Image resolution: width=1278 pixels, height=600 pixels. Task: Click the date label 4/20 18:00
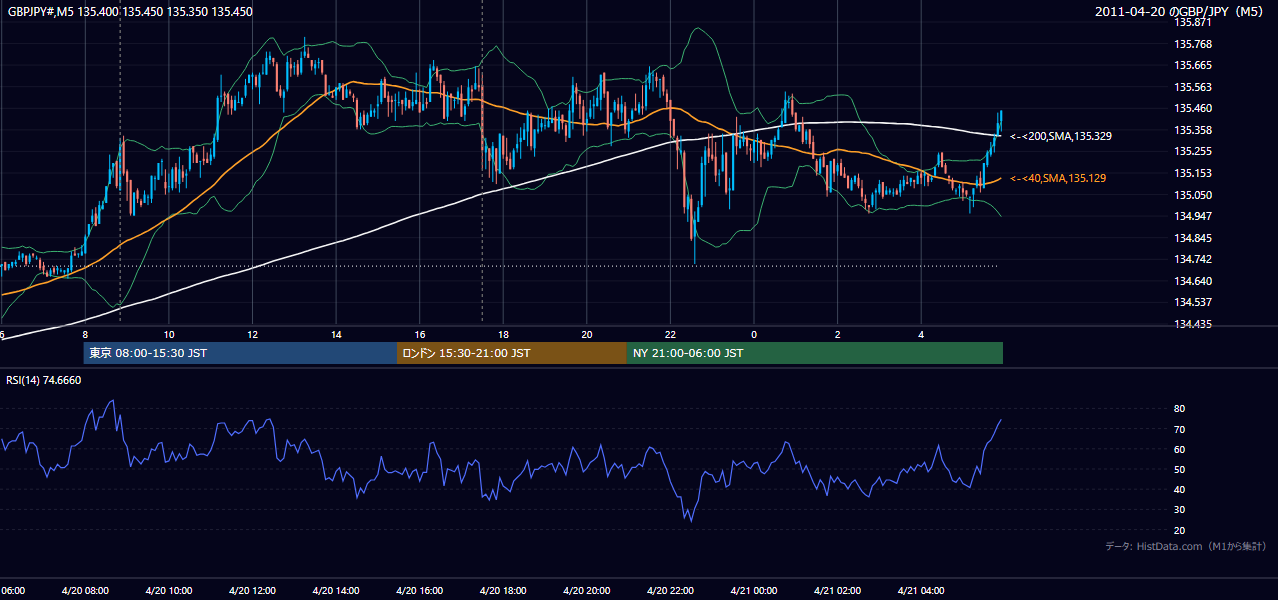coord(503,591)
